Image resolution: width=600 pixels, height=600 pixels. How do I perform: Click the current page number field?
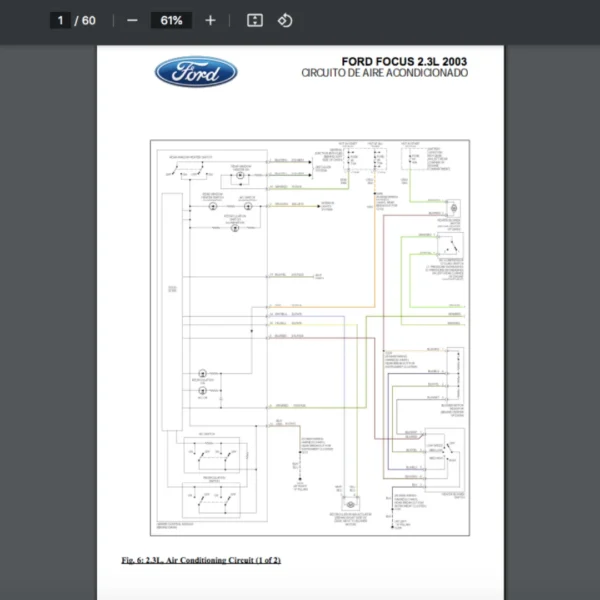coord(61,20)
